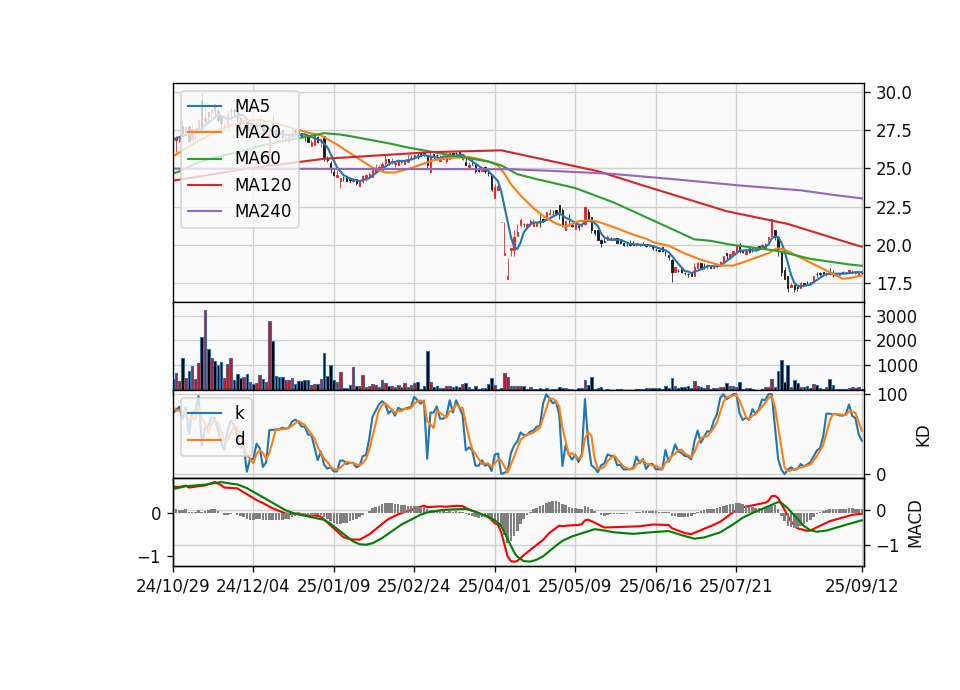960x690 pixels.
Task: Click the 24/12/04 date label
Action: tap(253, 586)
